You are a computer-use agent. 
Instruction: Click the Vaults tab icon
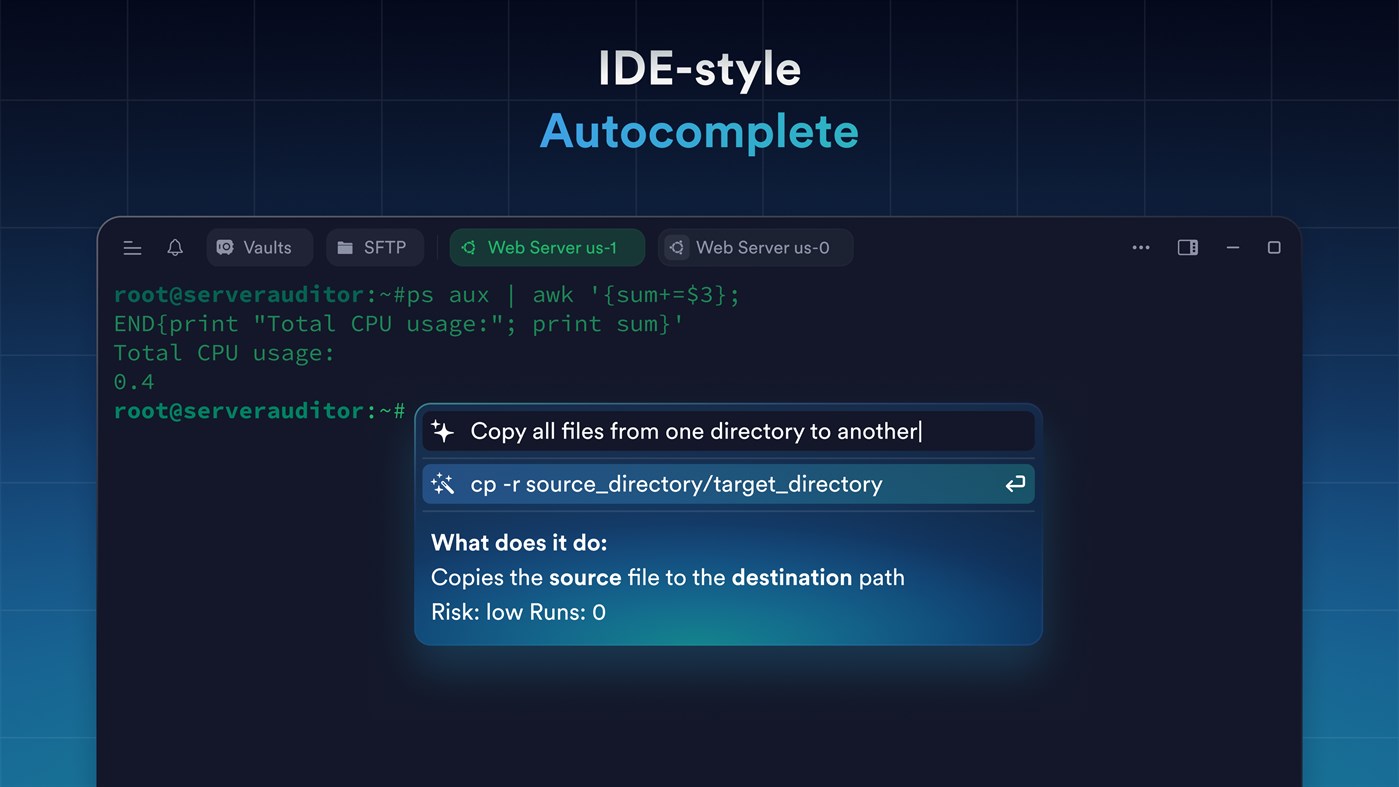point(225,248)
